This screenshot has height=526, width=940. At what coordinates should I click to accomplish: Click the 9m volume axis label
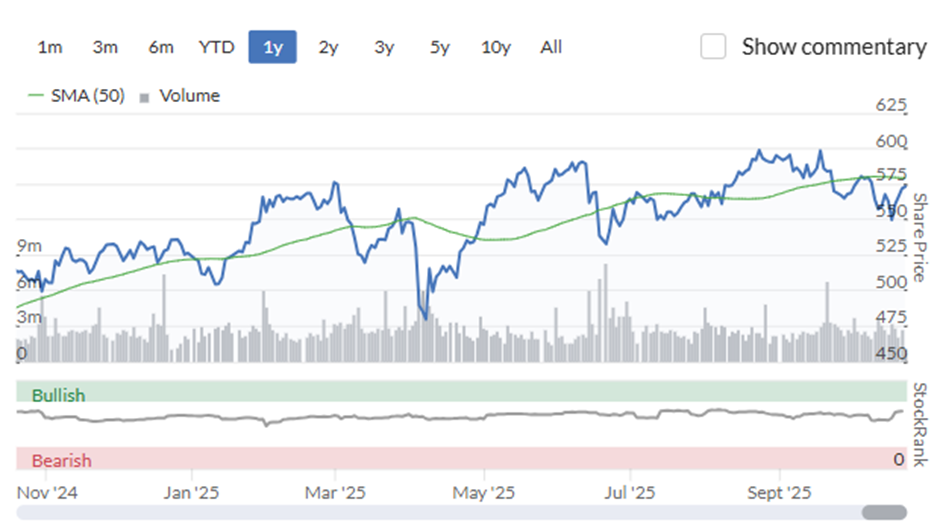pos(29,246)
